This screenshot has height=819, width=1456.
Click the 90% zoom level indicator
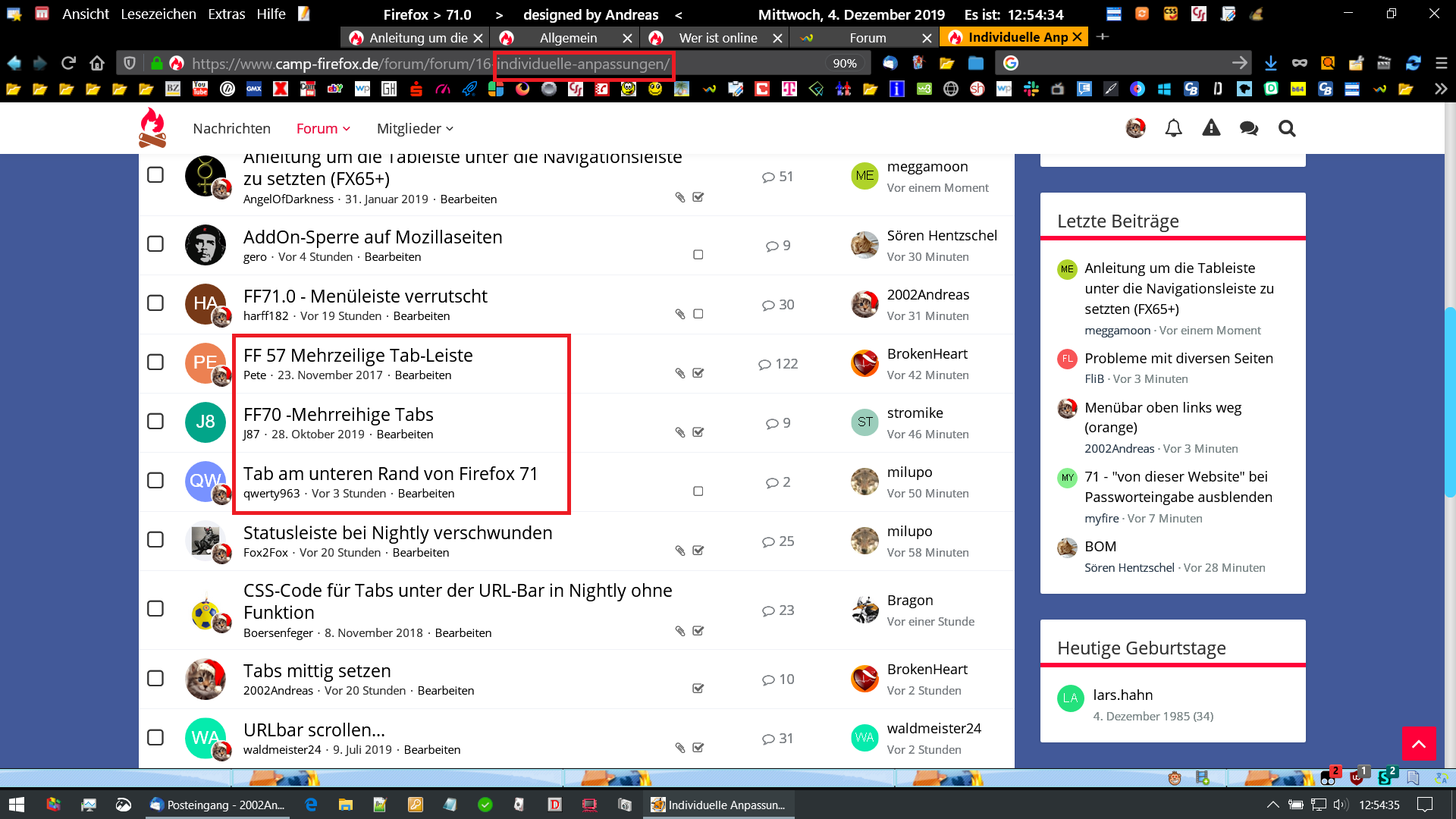(x=844, y=63)
